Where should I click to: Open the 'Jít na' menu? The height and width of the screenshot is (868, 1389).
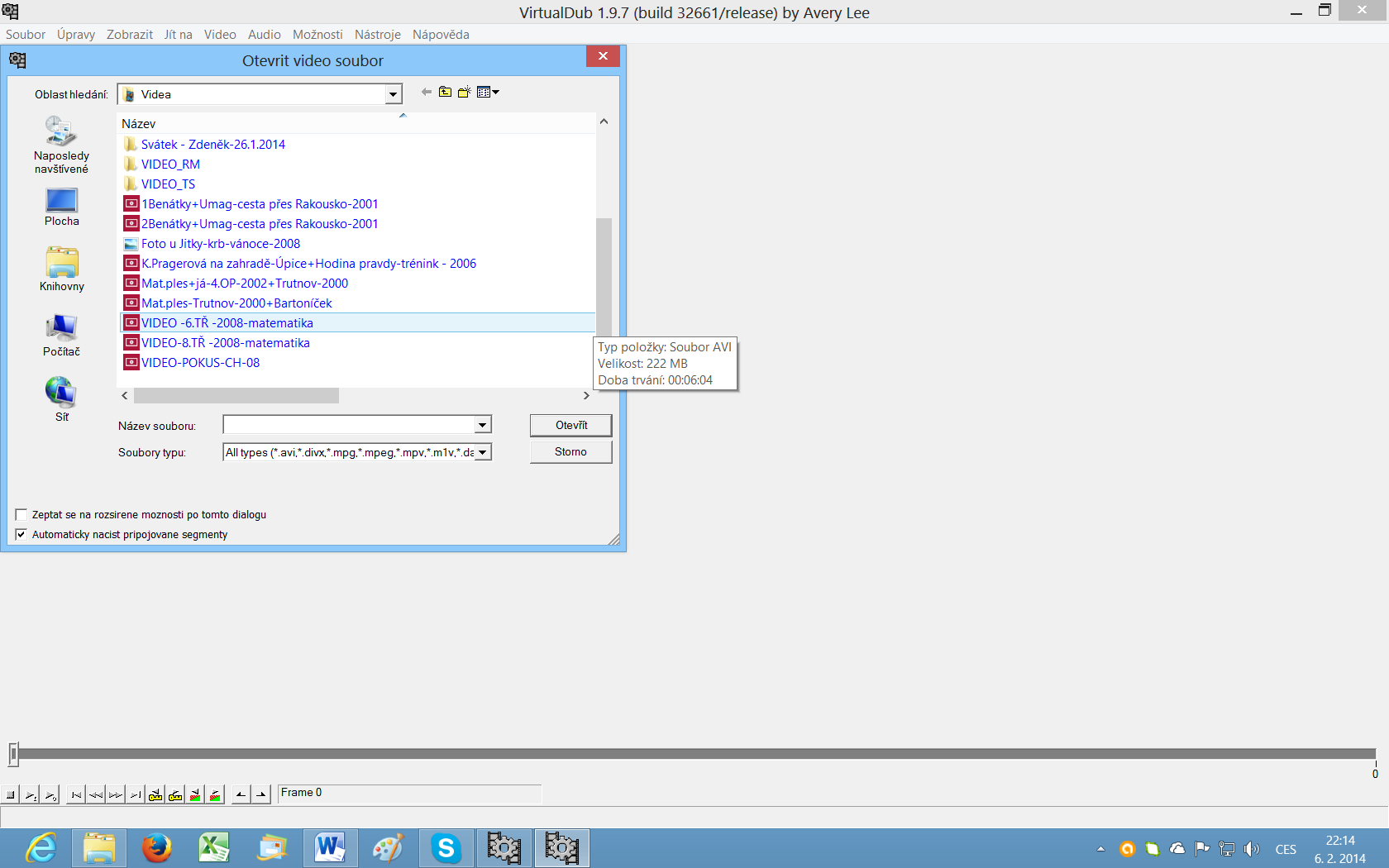tap(179, 35)
